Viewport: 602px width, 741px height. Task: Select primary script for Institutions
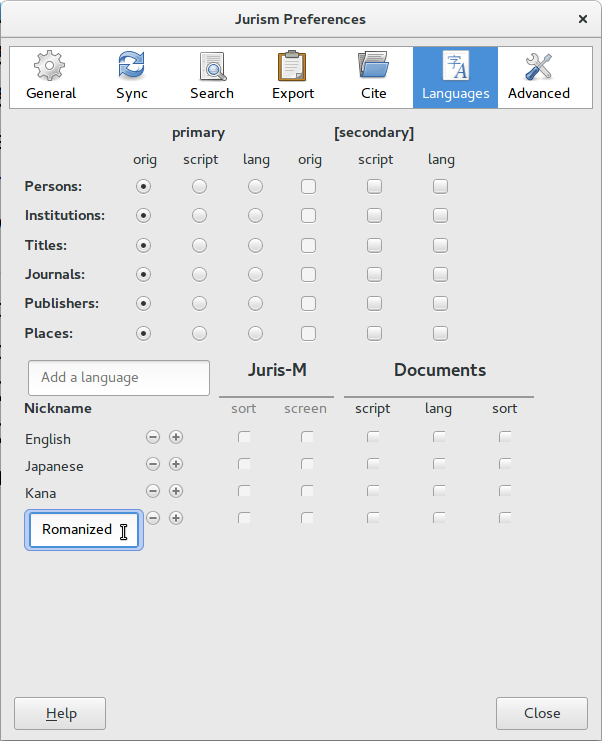[199, 215]
